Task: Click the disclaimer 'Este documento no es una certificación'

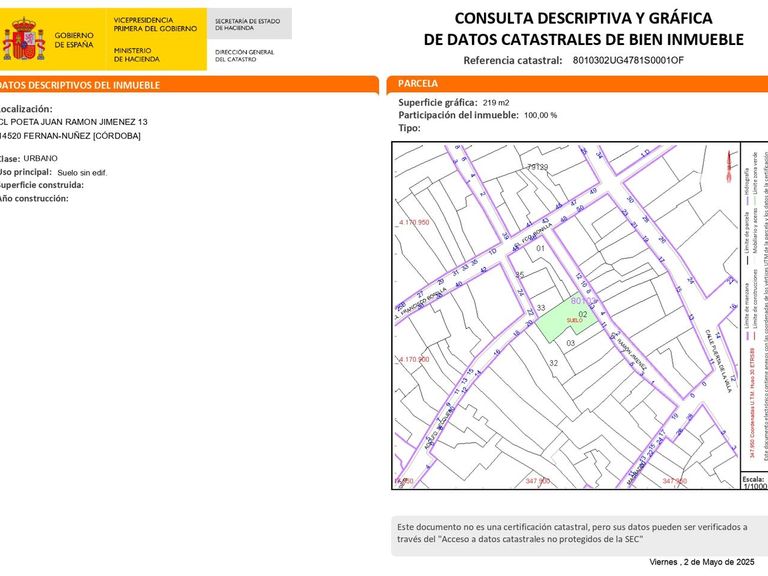Action: [x=572, y=533]
